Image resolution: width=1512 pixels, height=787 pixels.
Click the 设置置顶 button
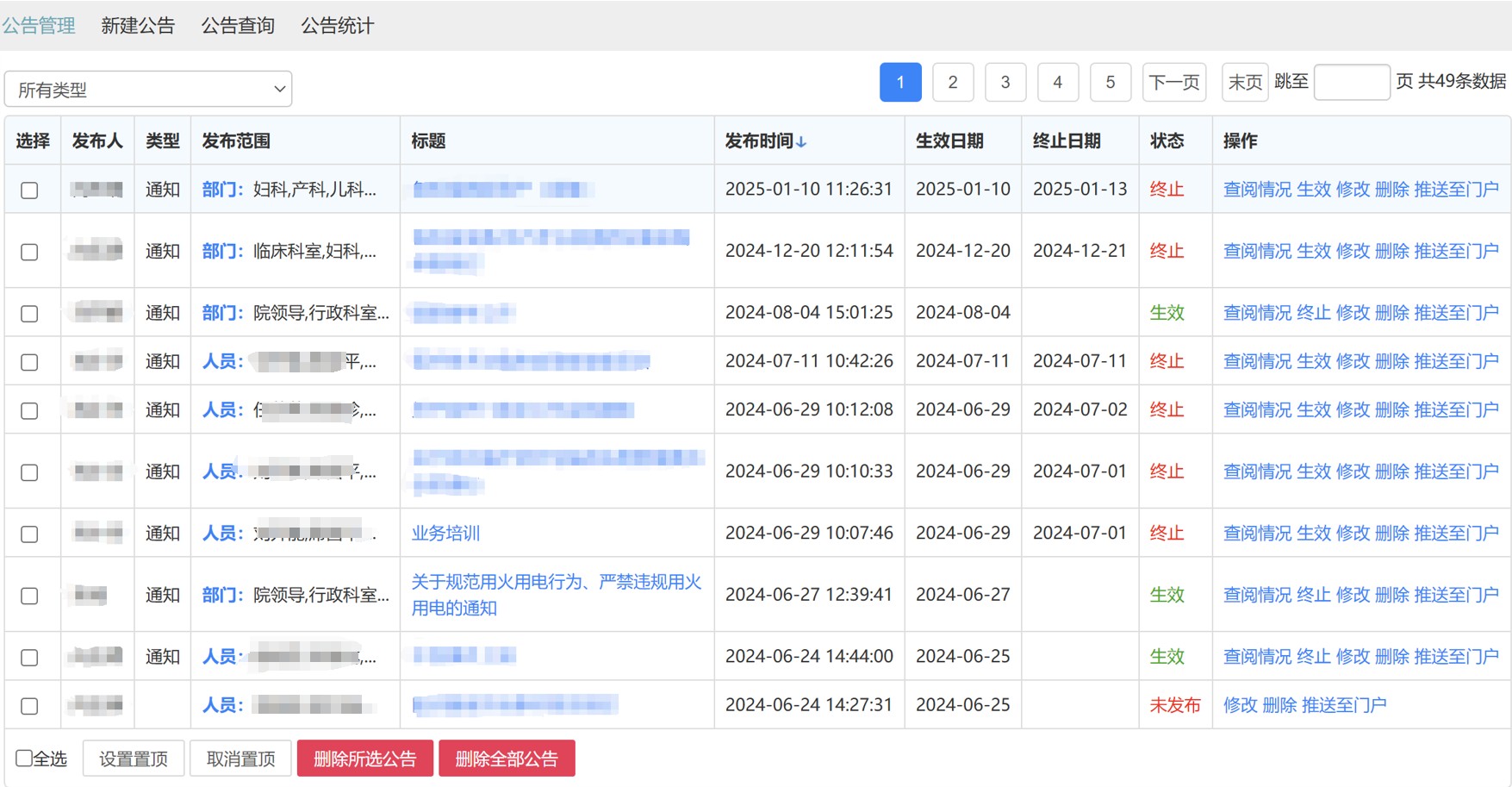(134, 759)
